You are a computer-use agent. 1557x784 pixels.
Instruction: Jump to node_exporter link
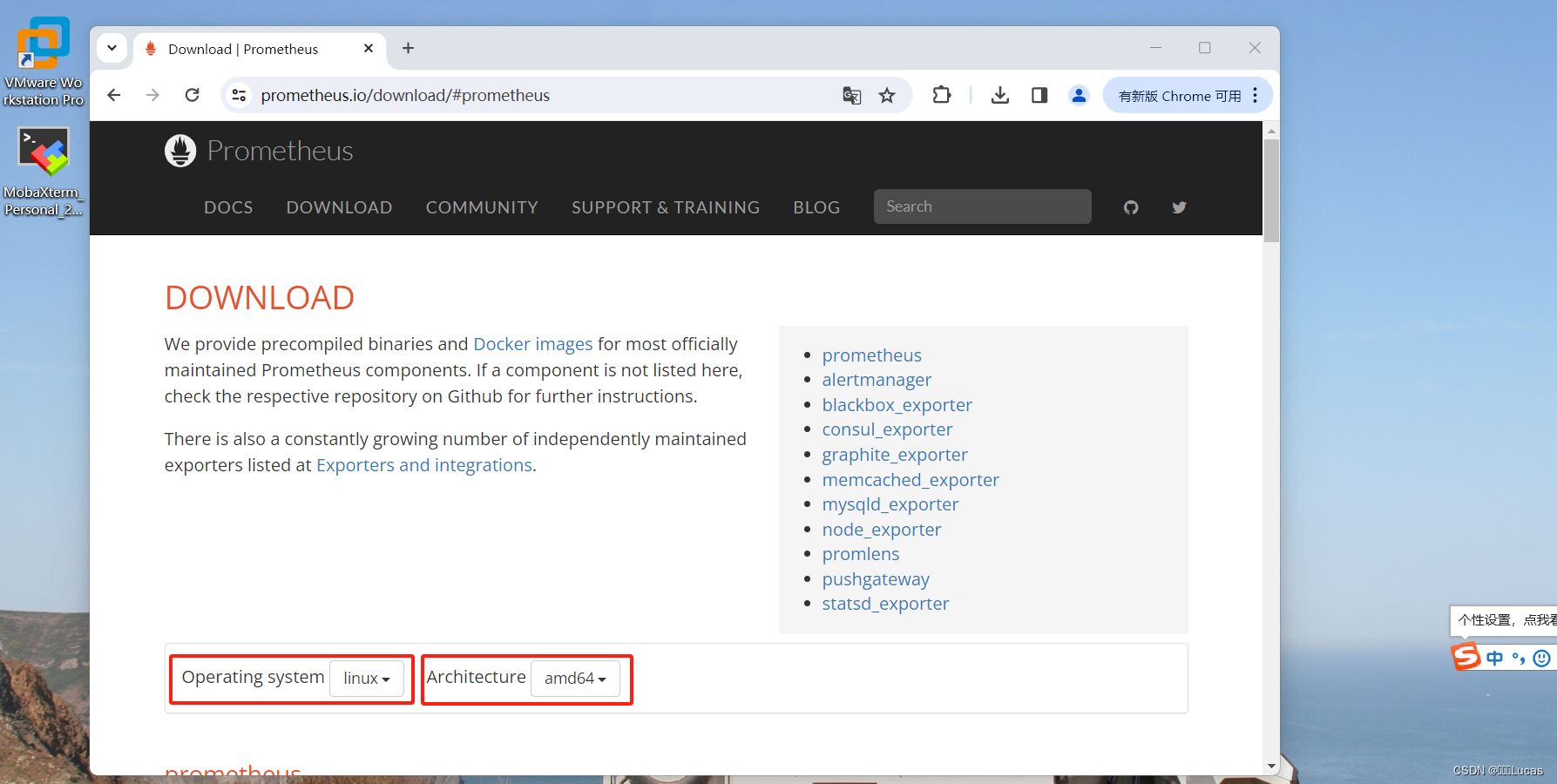882,530
